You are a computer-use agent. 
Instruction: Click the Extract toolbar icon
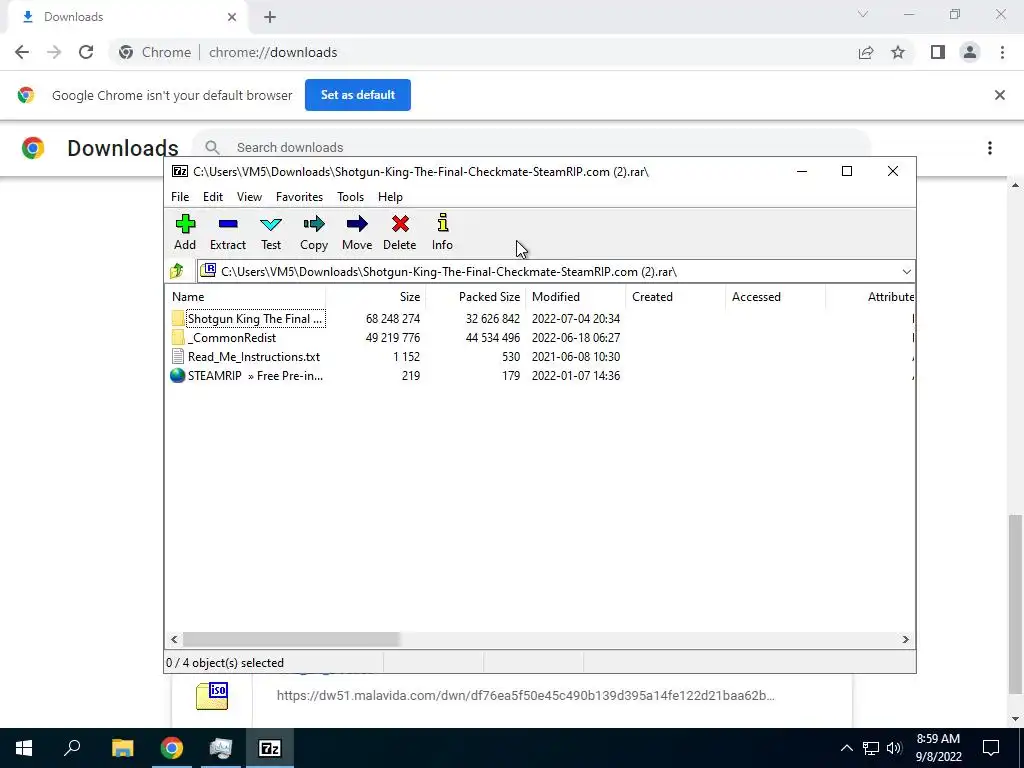click(x=227, y=232)
